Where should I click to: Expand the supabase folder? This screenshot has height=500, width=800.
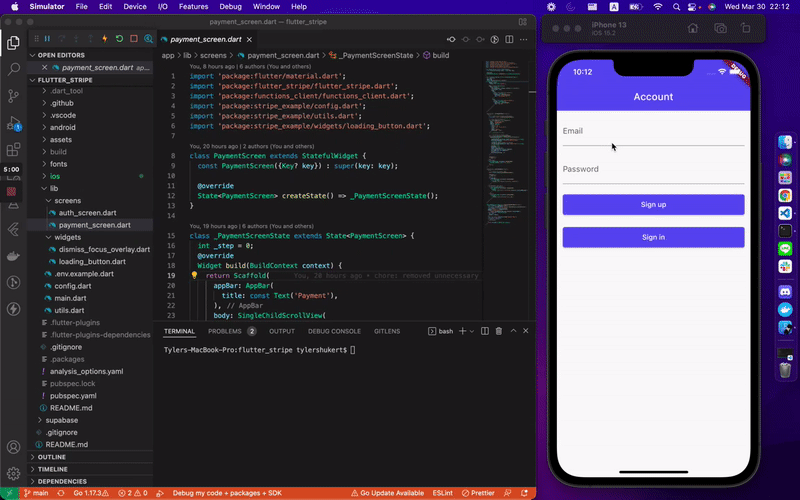pos(61,420)
